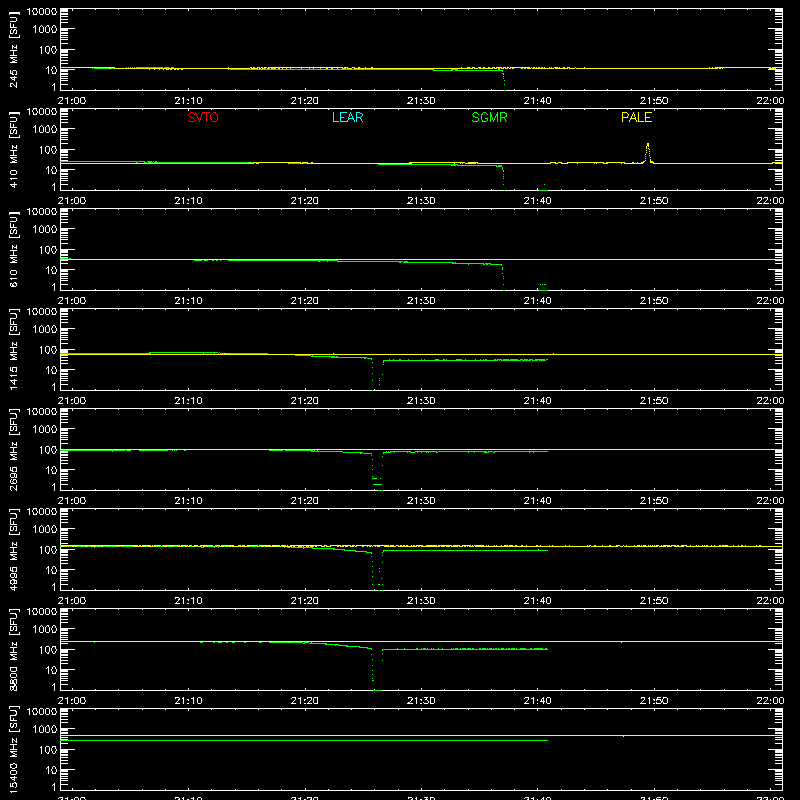Click the green signal dip in 1415 MHz panel
Viewport: 800px width, 800px height.
point(377,373)
